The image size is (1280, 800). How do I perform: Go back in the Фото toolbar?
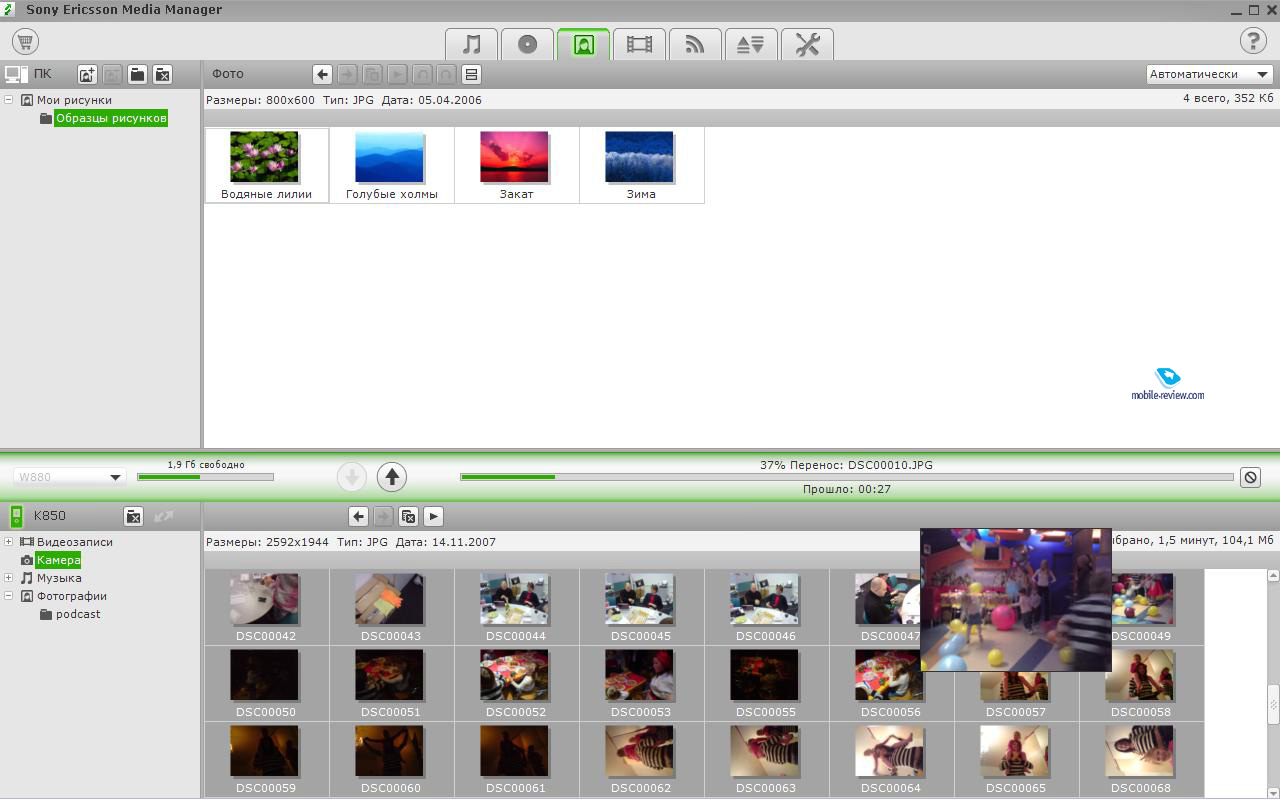tap(322, 74)
